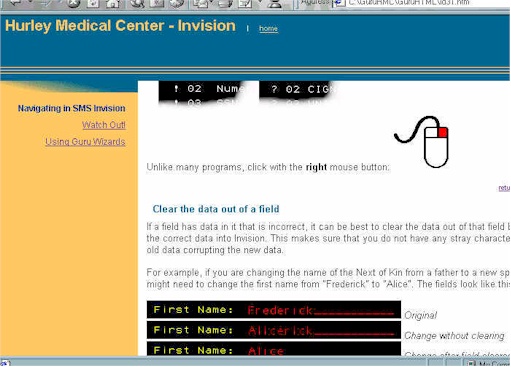Click the Print toolbar icon
Viewport: 511px width, 367px height.
coord(225,3)
